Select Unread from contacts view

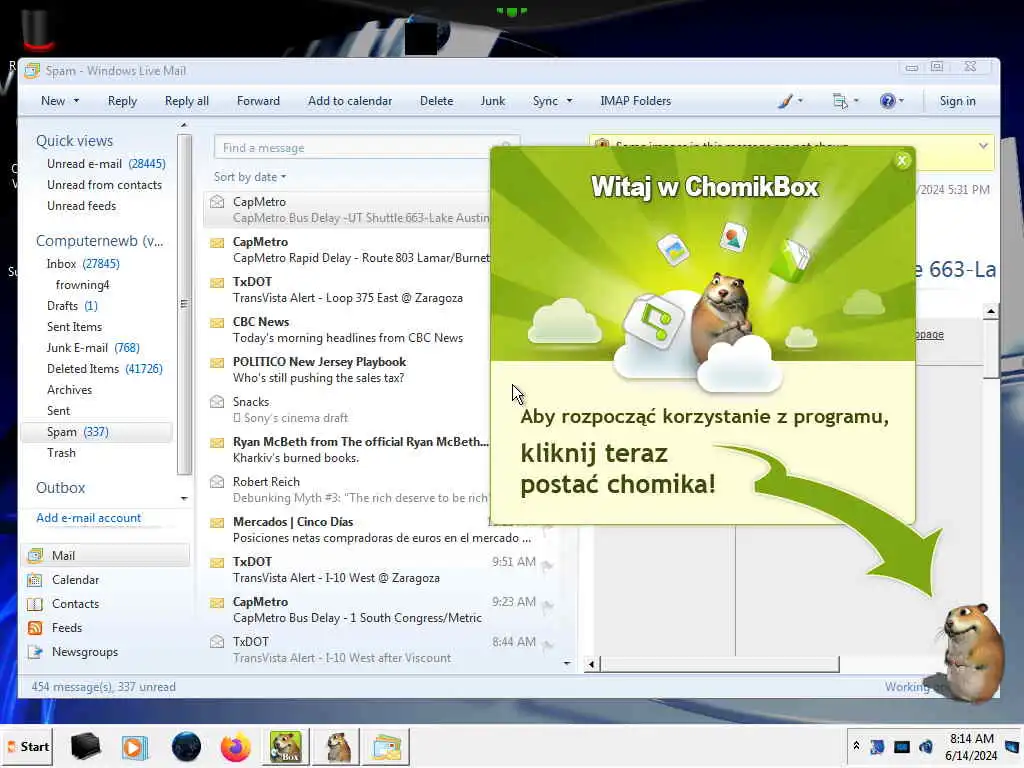(104, 185)
